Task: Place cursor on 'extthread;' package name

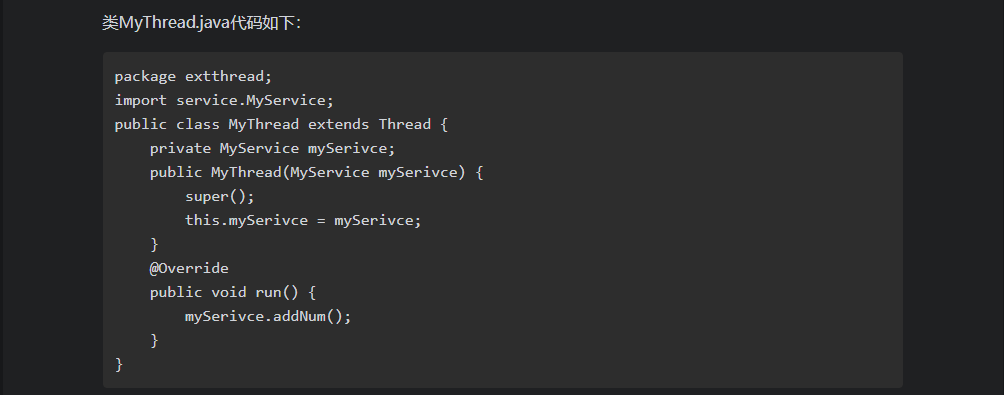Action: tap(229, 76)
